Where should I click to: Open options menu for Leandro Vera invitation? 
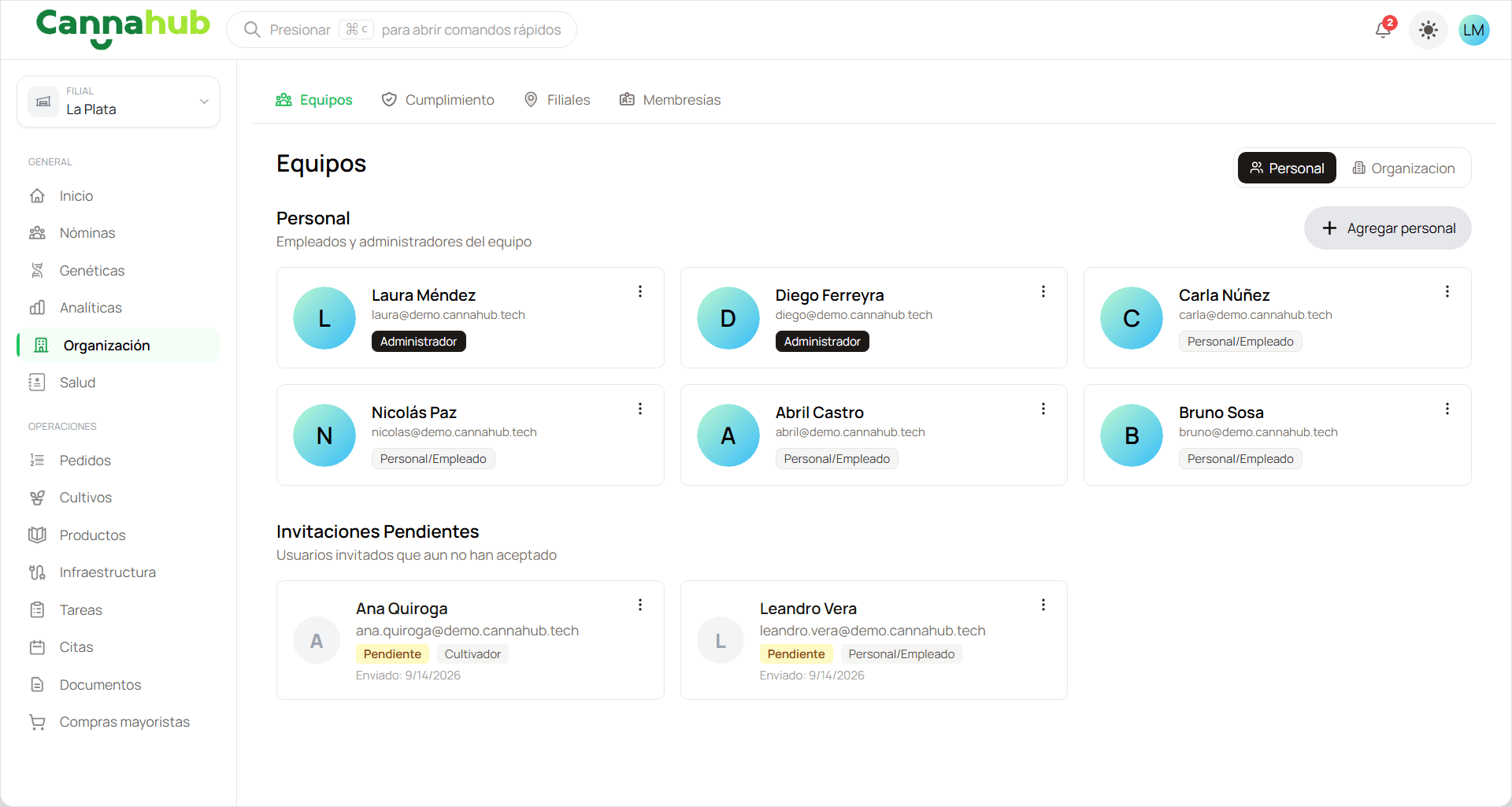[x=1043, y=605]
